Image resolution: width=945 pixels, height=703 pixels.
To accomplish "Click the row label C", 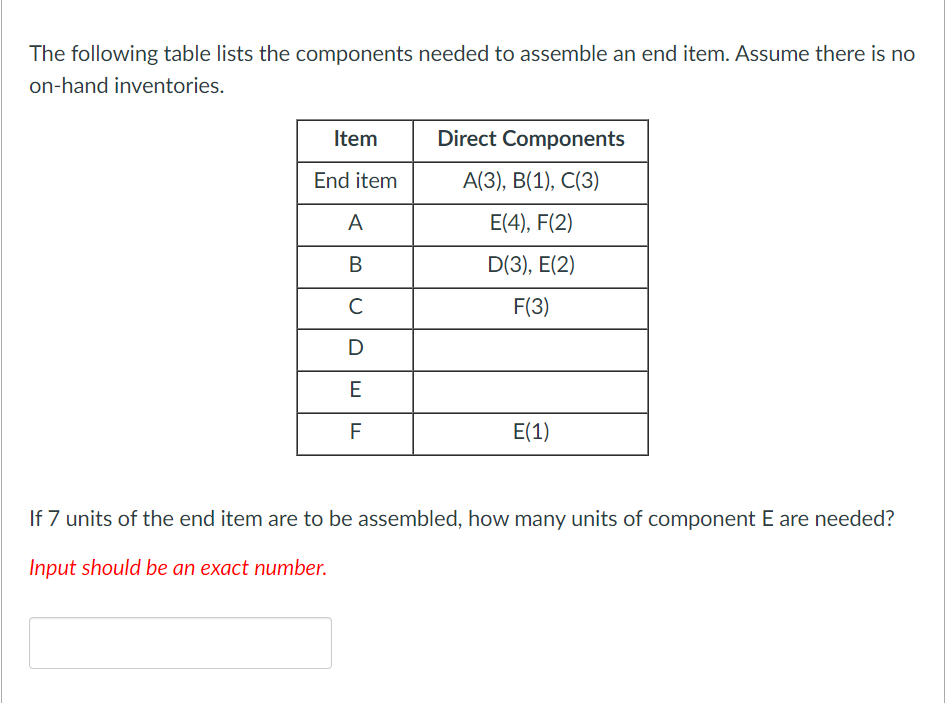I will pyautogui.click(x=355, y=308).
